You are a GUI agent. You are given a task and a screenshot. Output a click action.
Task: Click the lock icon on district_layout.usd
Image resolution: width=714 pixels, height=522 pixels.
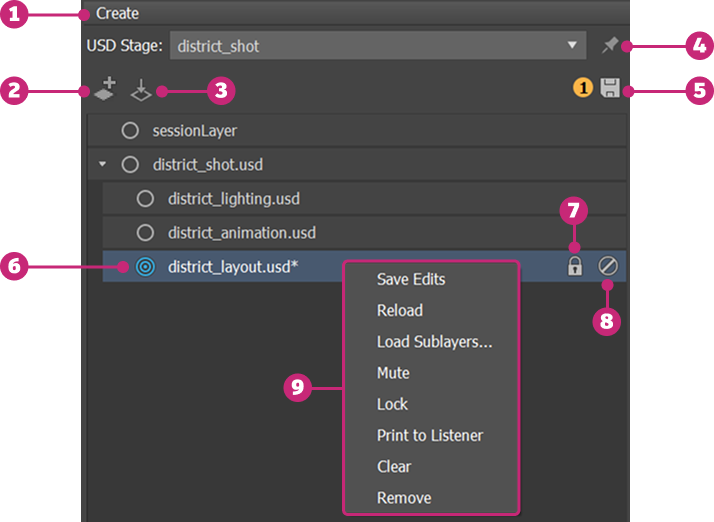coord(575,266)
